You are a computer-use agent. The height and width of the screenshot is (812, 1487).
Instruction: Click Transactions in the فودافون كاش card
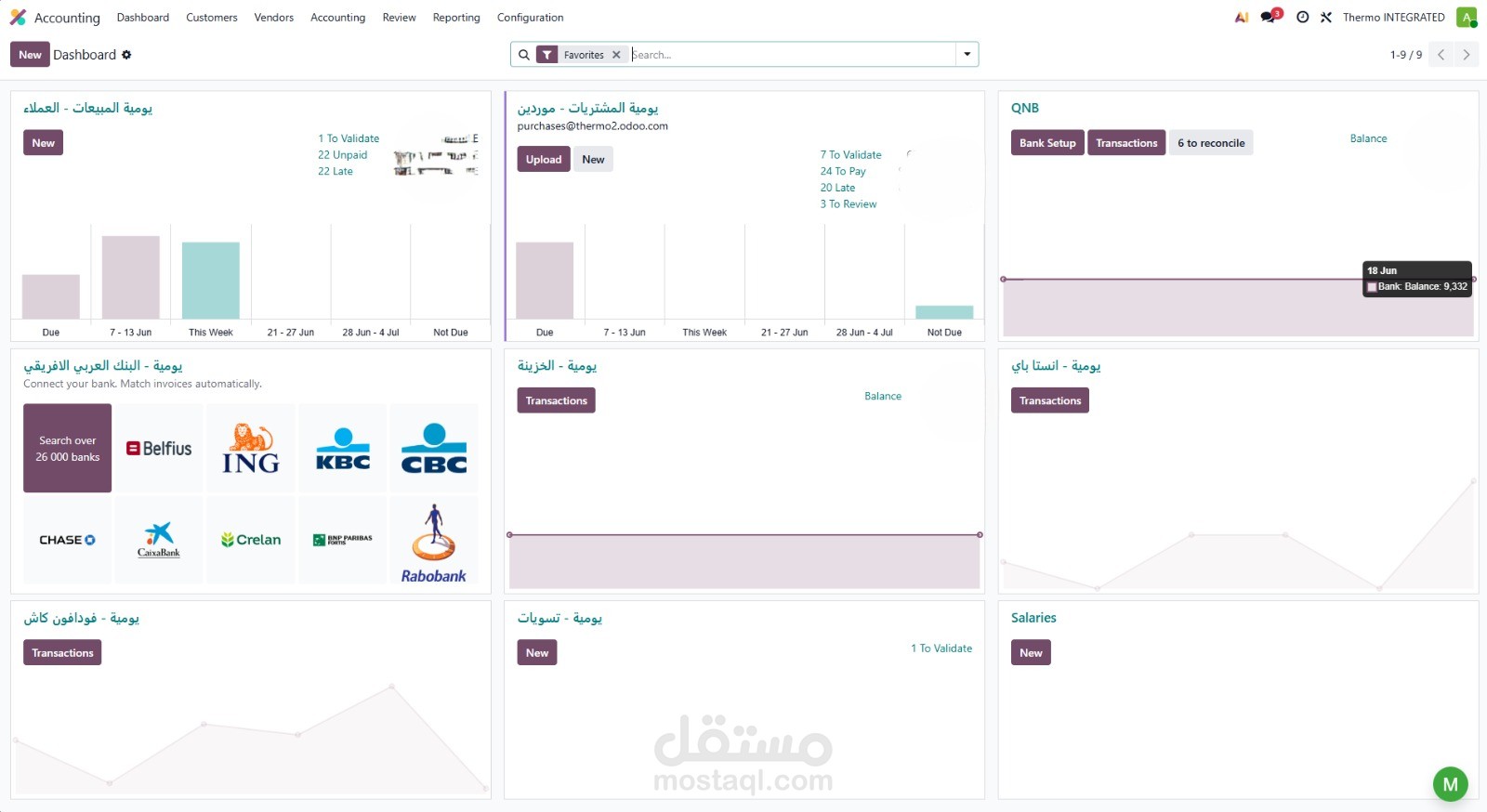[x=63, y=653]
